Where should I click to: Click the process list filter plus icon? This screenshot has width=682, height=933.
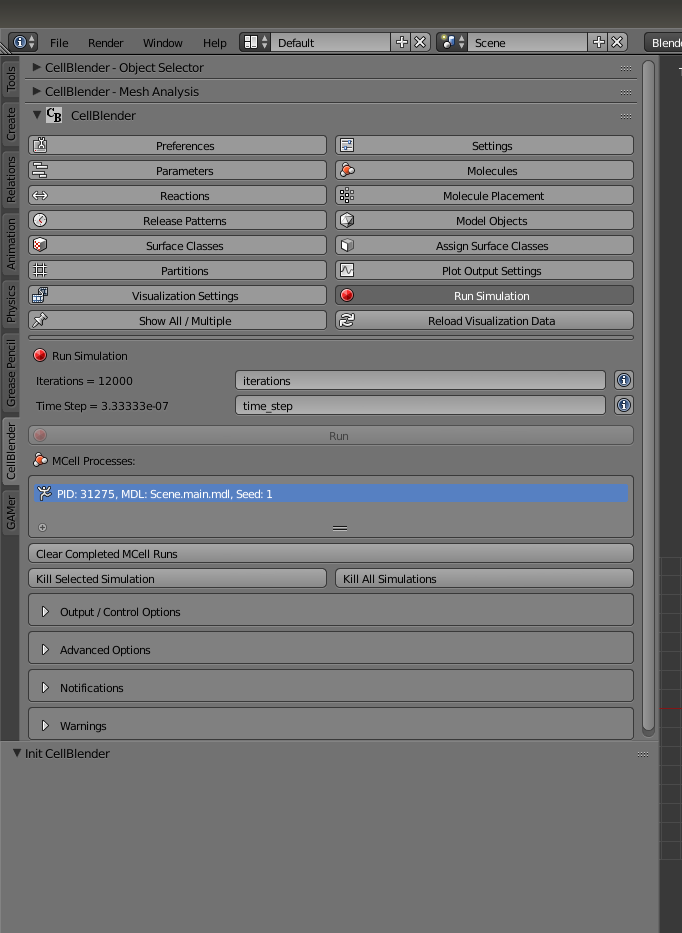point(42,527)
